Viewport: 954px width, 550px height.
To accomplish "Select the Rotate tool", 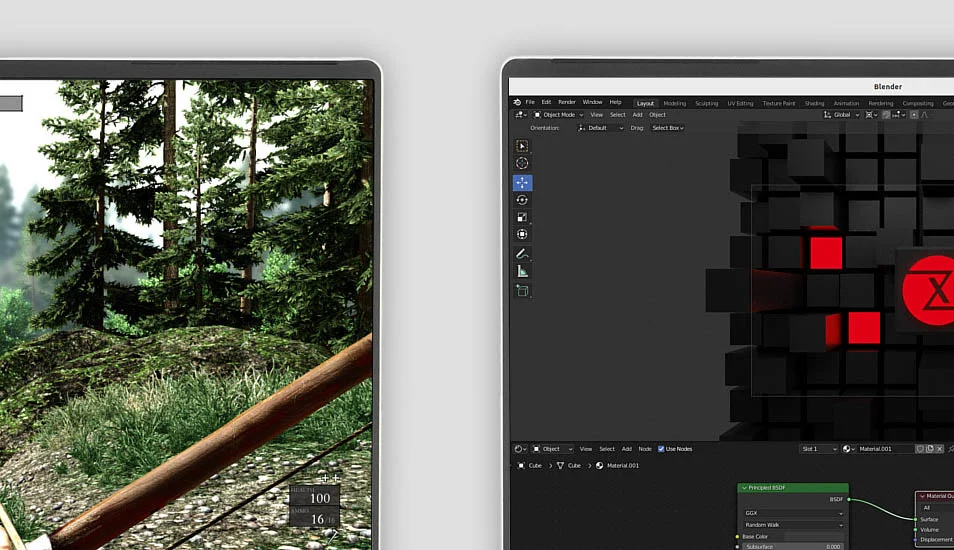I will [522, 200].
